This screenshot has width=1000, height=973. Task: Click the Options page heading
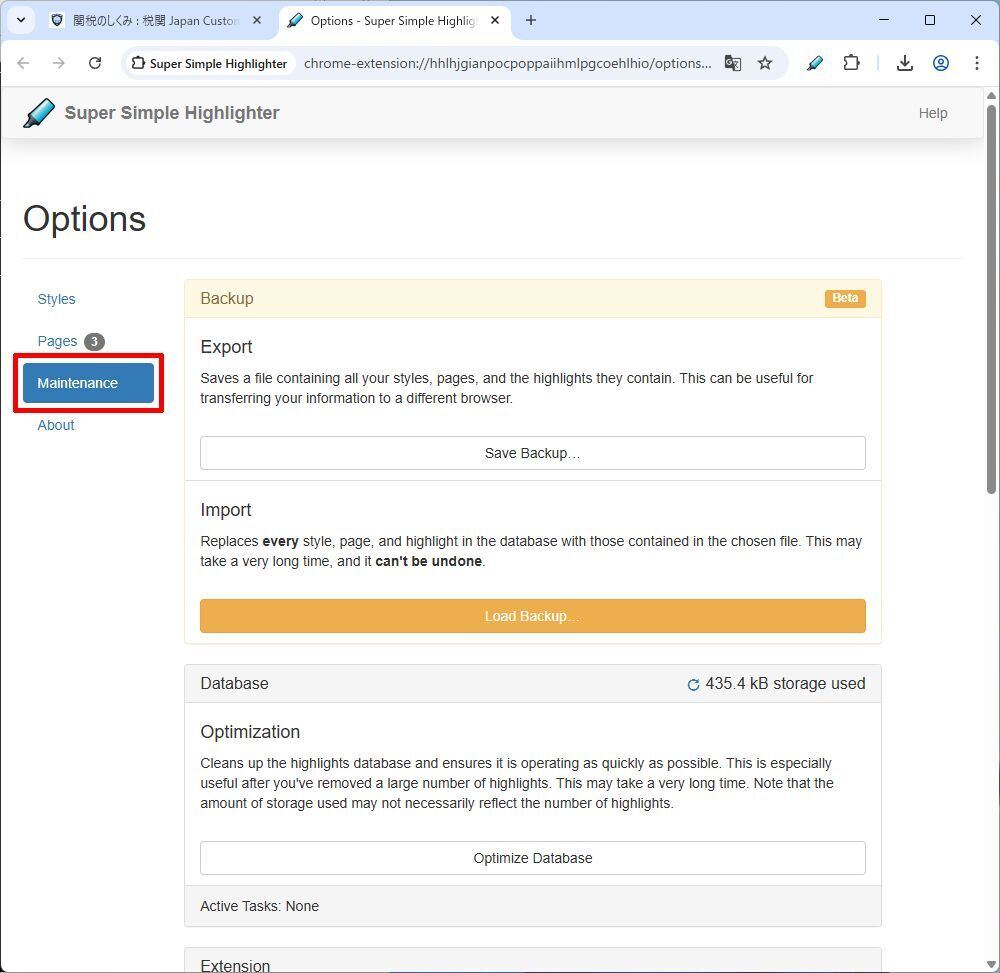[x=84, y=219]
